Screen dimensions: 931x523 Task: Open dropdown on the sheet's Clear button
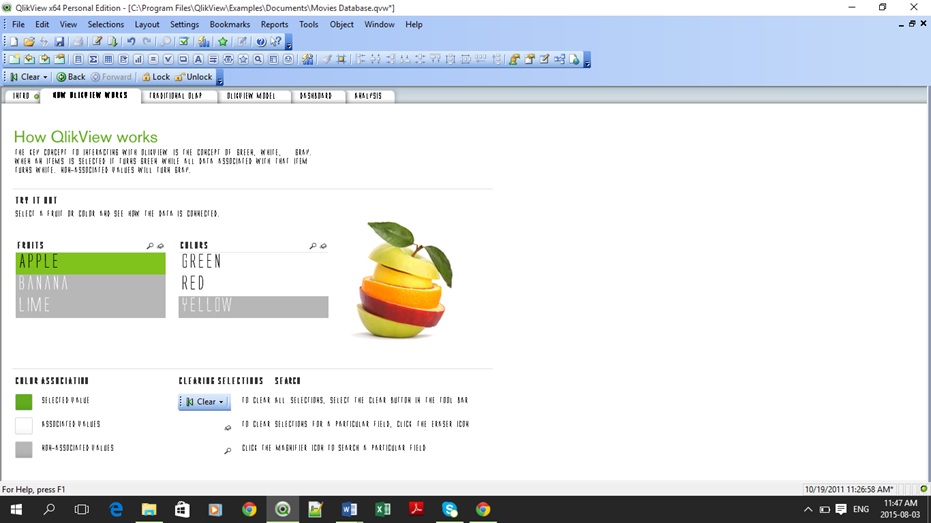click(x=221, y=402)
